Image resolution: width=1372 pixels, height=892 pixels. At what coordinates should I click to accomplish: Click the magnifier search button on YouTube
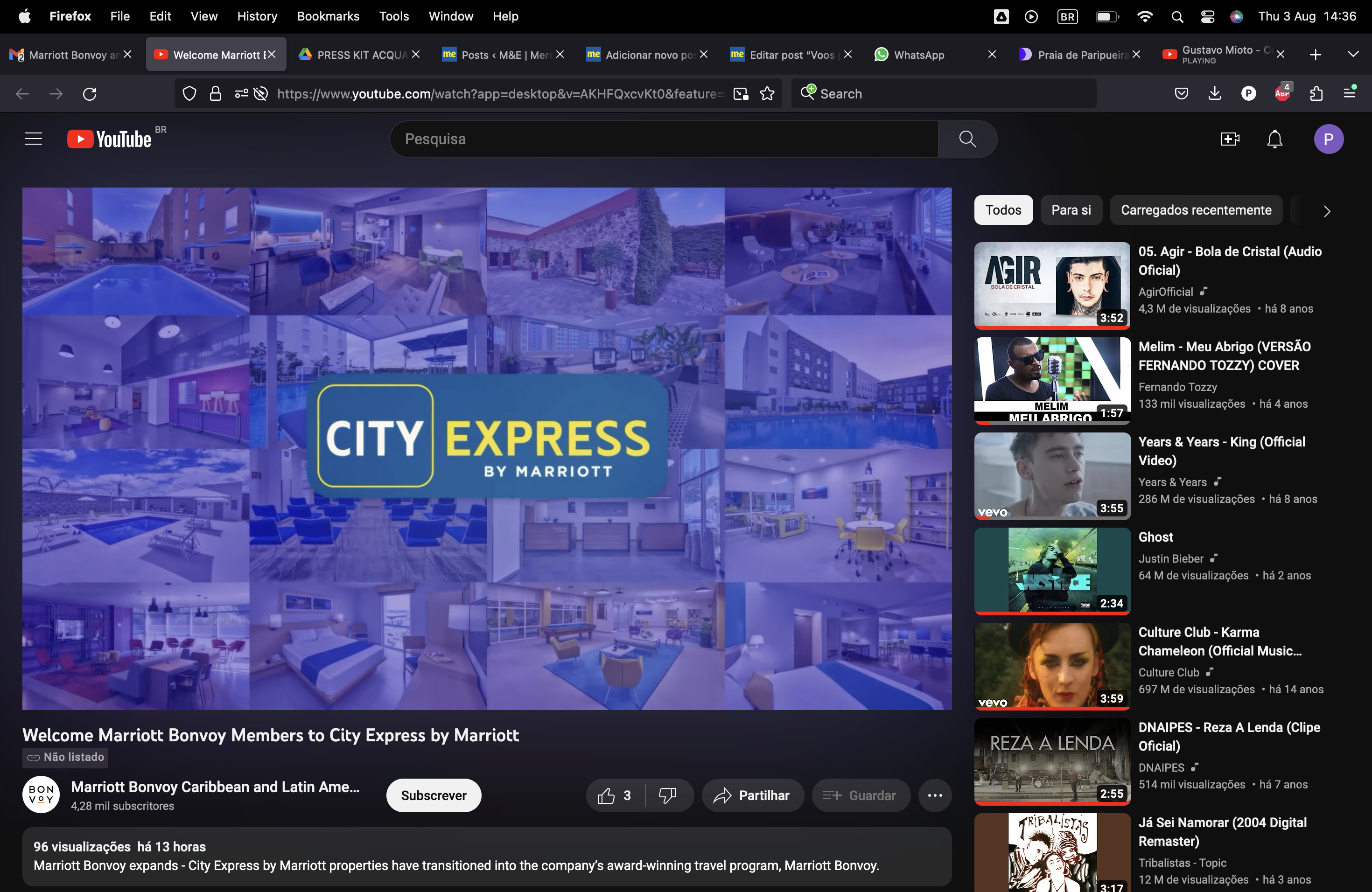[967, 139]
